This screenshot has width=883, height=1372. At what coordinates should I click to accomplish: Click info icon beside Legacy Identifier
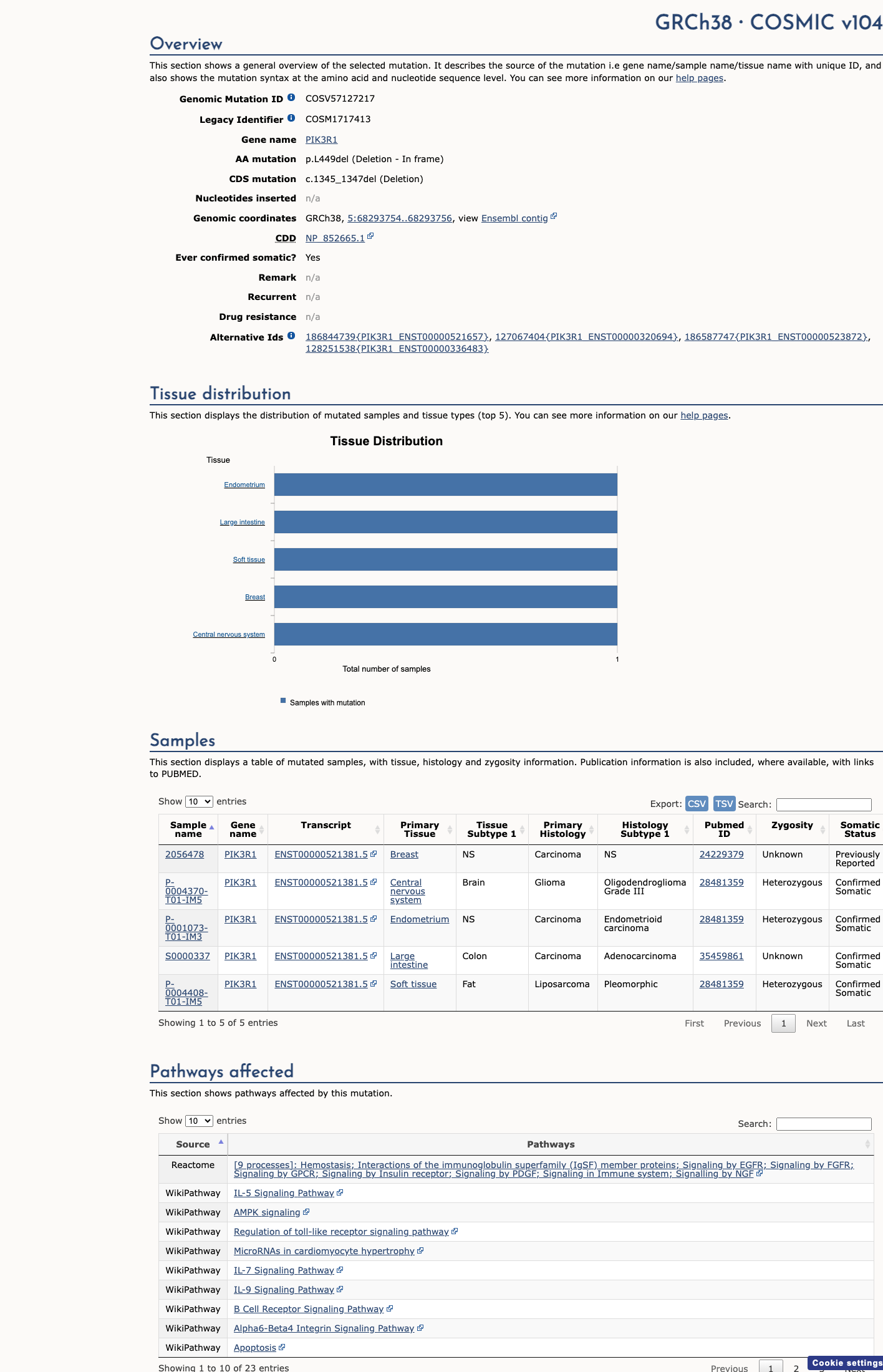point(291,118)
